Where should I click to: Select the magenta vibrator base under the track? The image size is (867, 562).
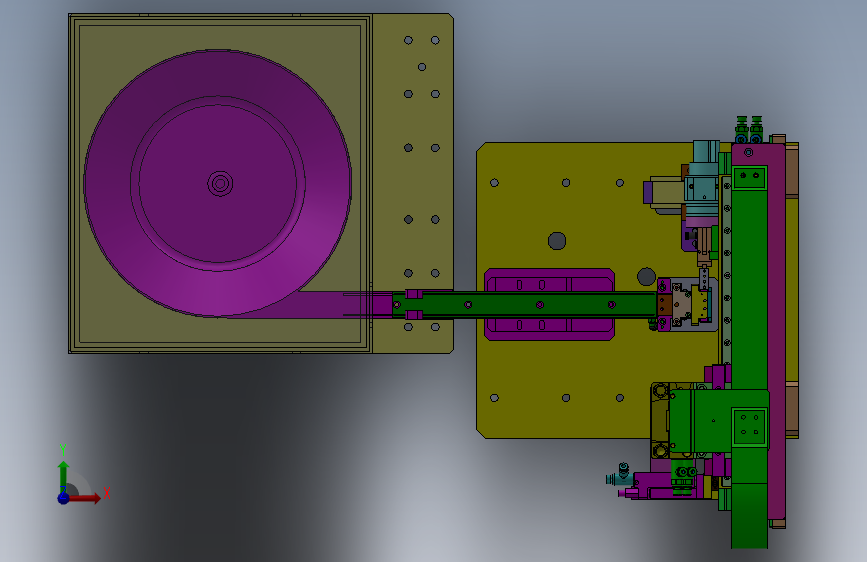tap(550, 304)
